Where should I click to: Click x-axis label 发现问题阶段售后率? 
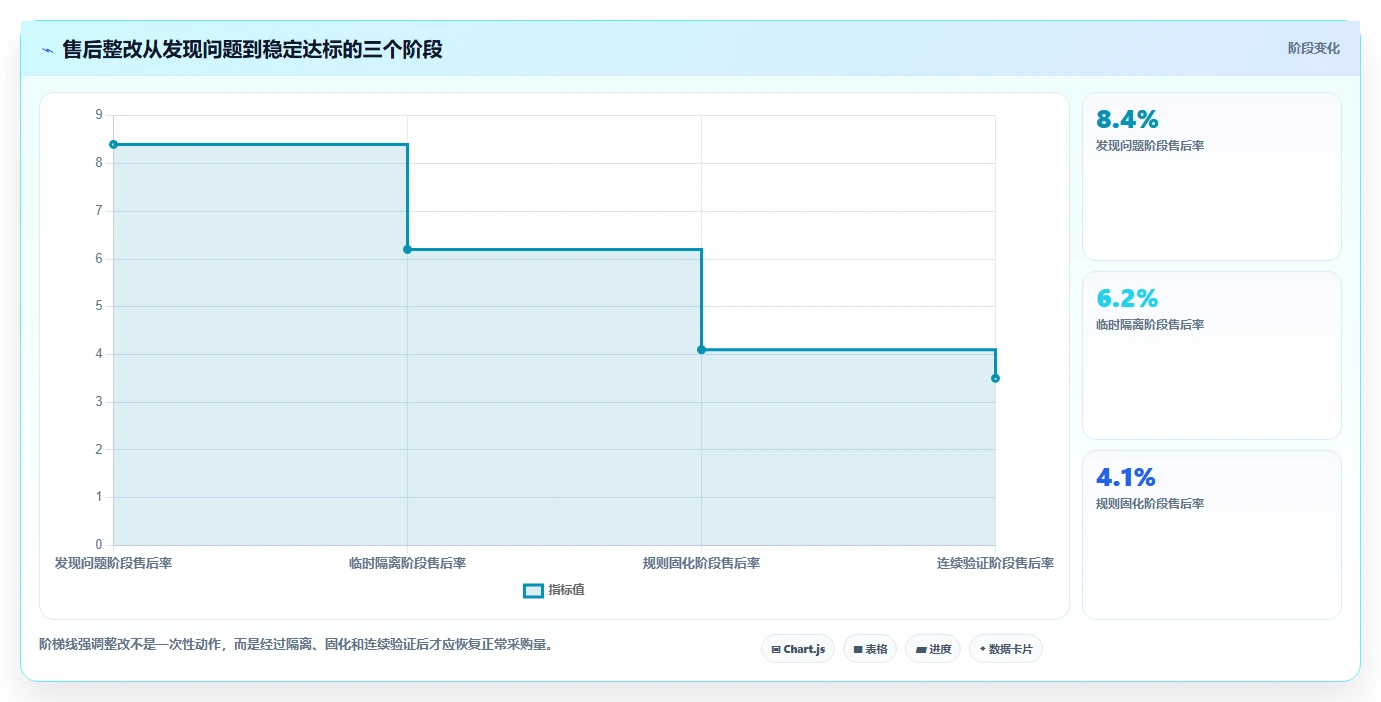113,563
